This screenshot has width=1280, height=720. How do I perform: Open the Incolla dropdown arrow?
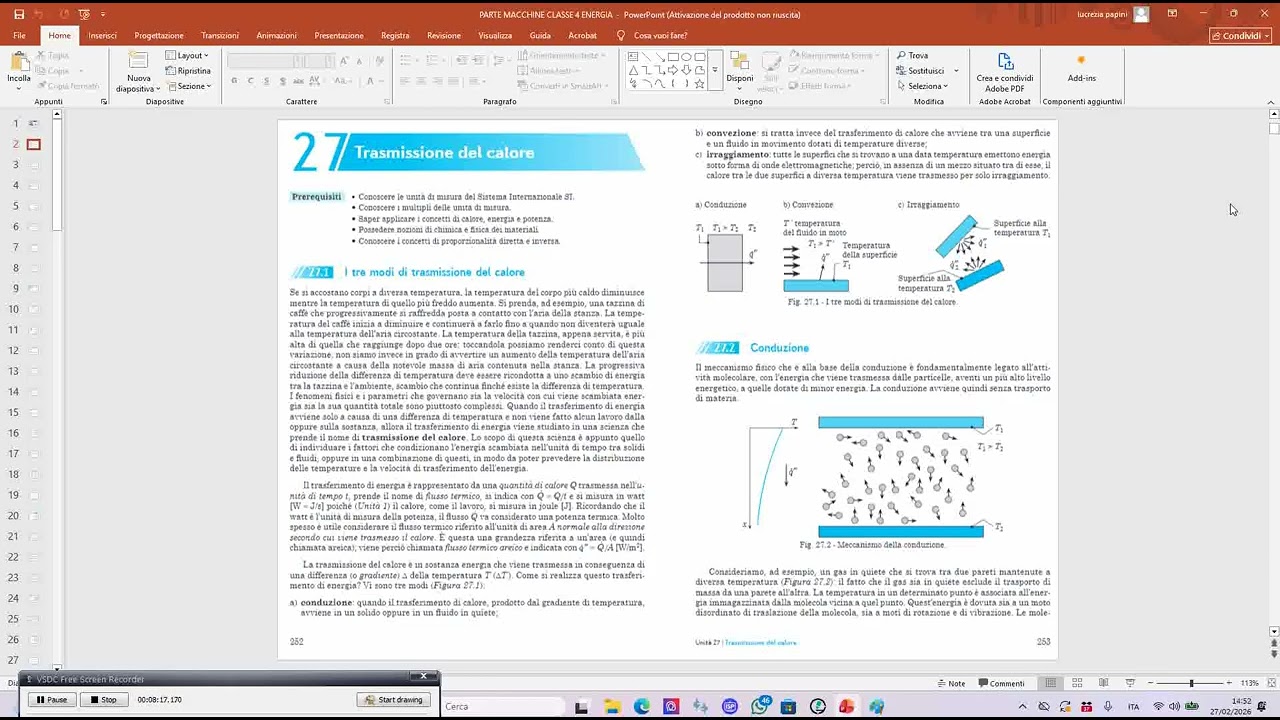(x=19, y=88)
